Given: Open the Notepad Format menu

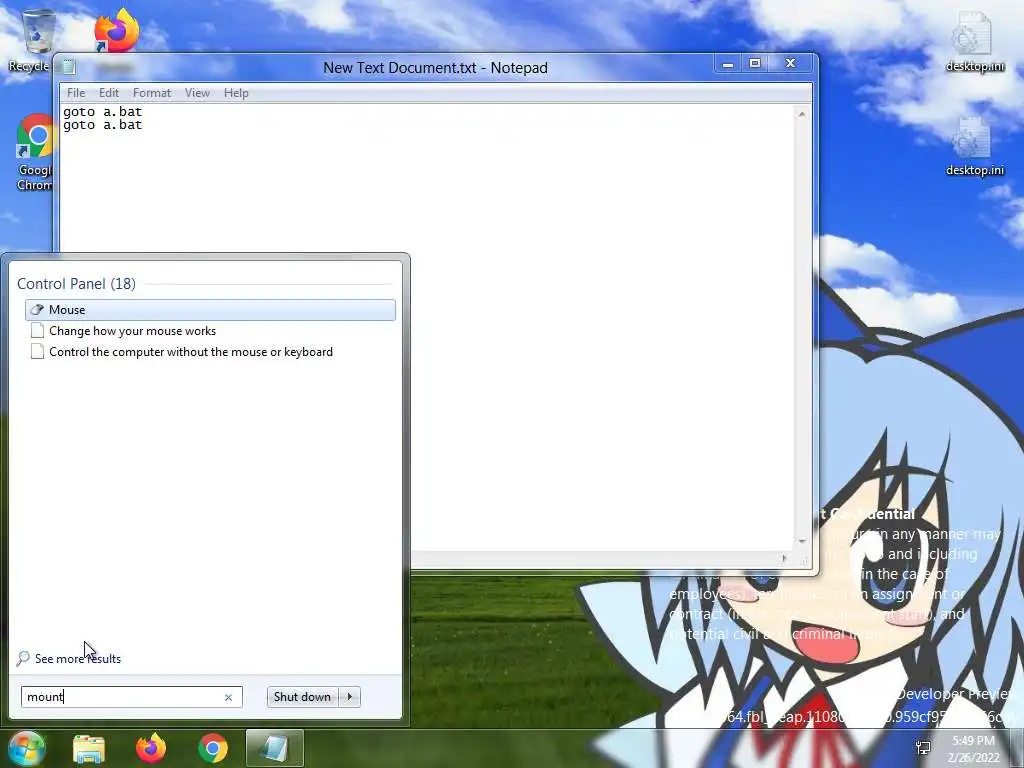Looking at the screenshot, I should point(152,93).
